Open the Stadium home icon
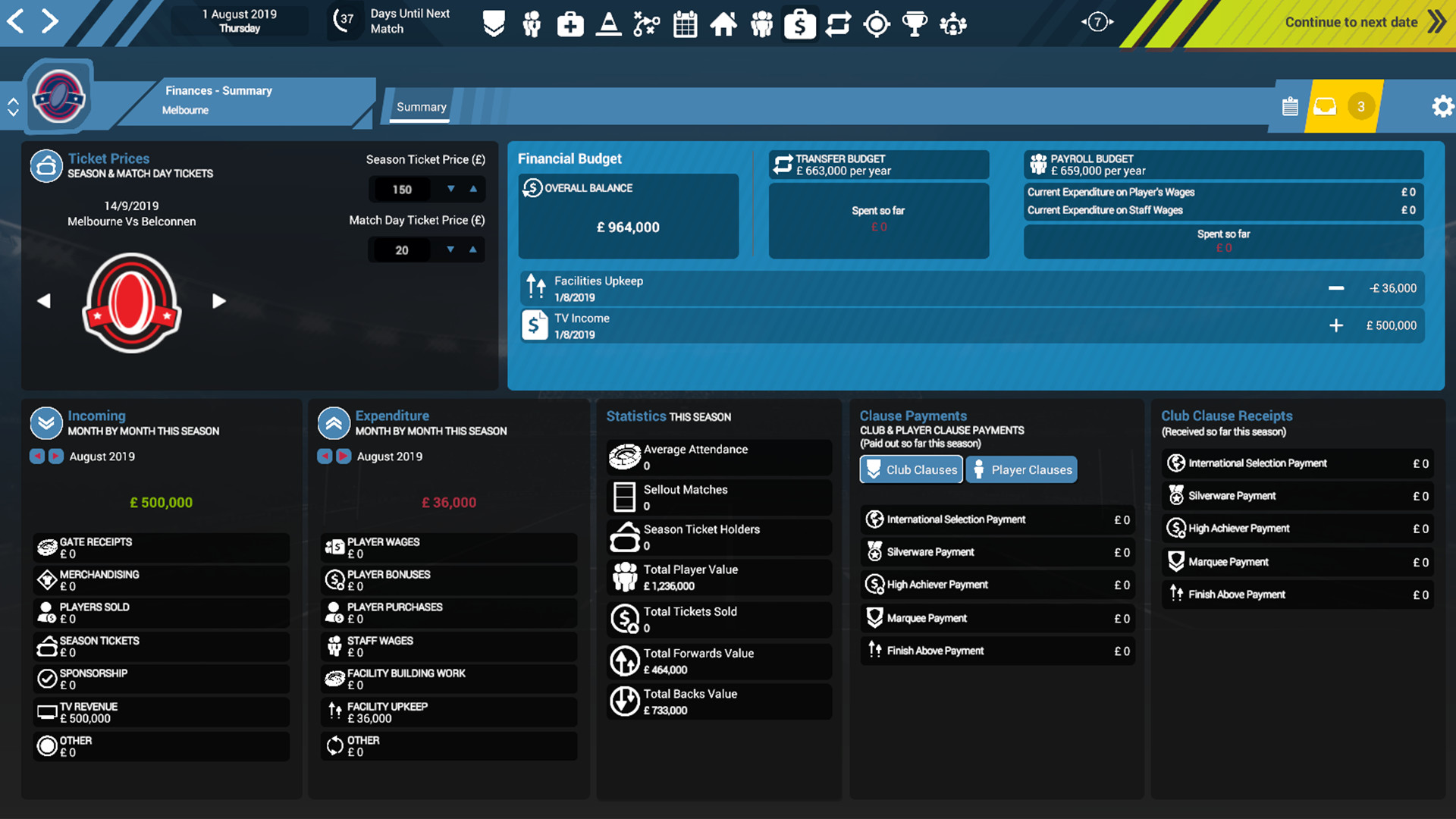This screenshot has height=819, width=1456. click(x=723, y=24)
